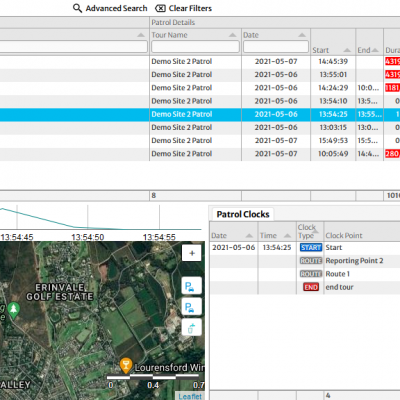
Task: Sort by Tour Name column arrow
Action: [232, 35]
